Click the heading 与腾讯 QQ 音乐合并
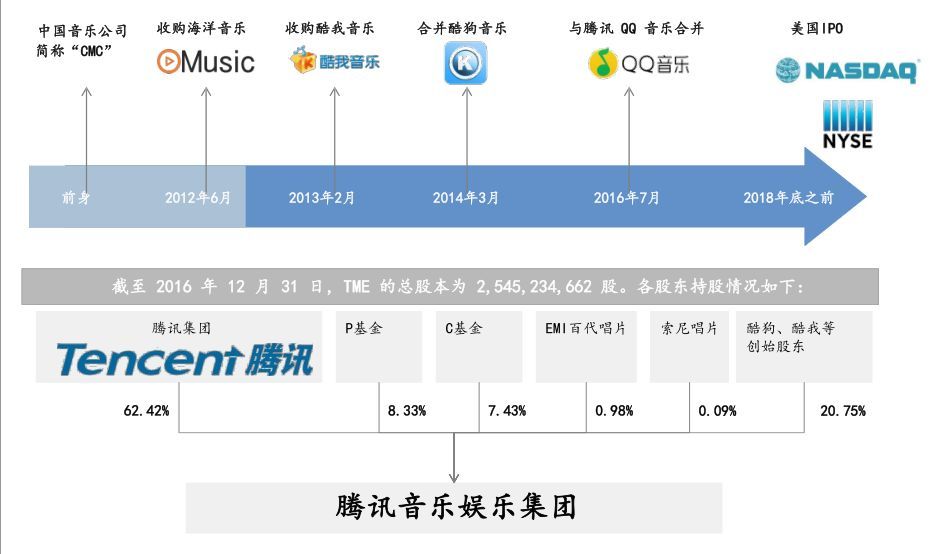The image size is (941, 554). click(636, 28)
